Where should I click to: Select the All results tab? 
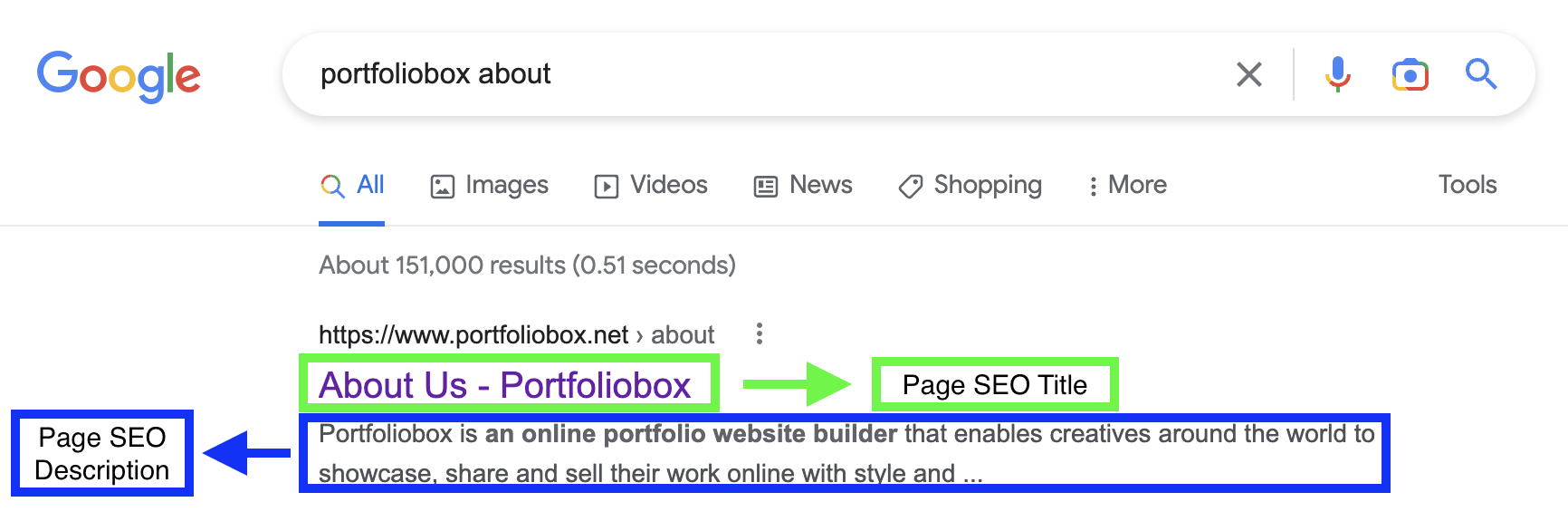(352, 186)
